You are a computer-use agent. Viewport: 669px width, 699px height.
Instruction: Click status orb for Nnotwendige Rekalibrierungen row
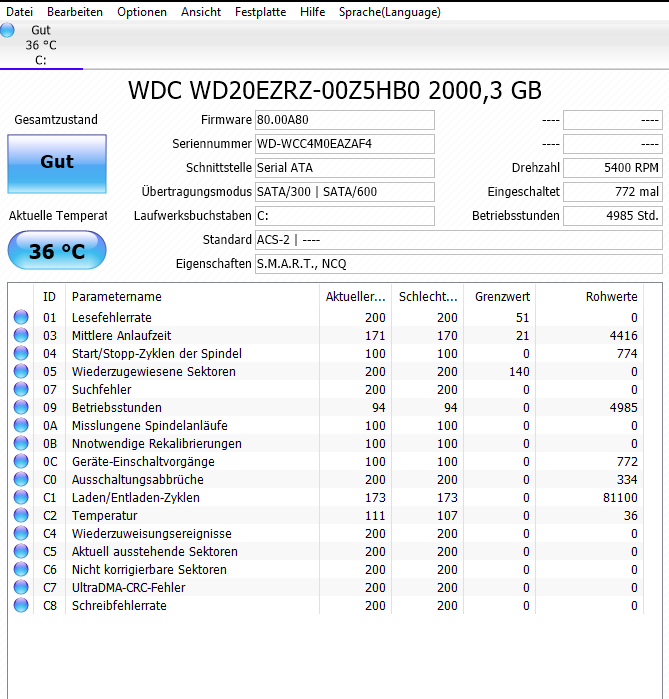(21, 443)
